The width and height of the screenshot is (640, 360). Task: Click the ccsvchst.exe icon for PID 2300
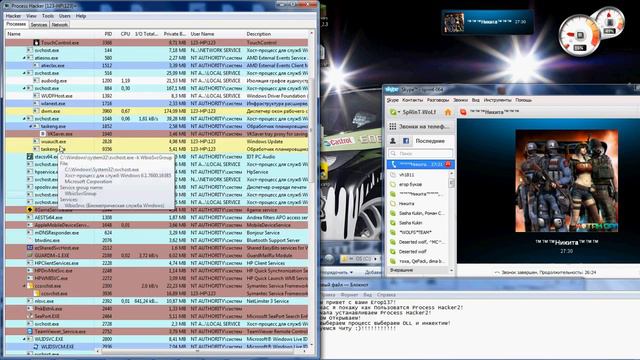pos(30,286)
